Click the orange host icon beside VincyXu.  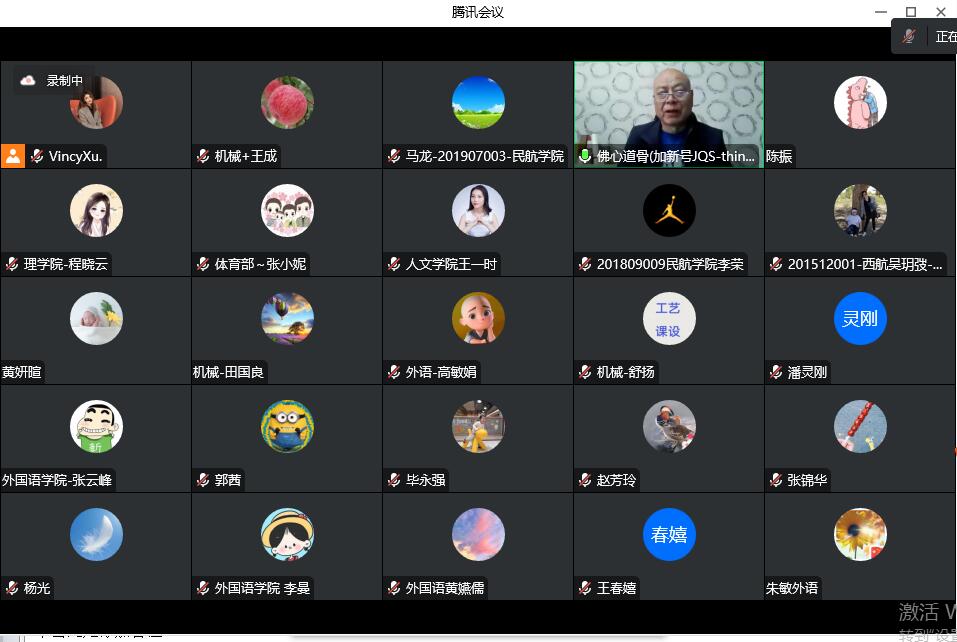pos(13,156)
